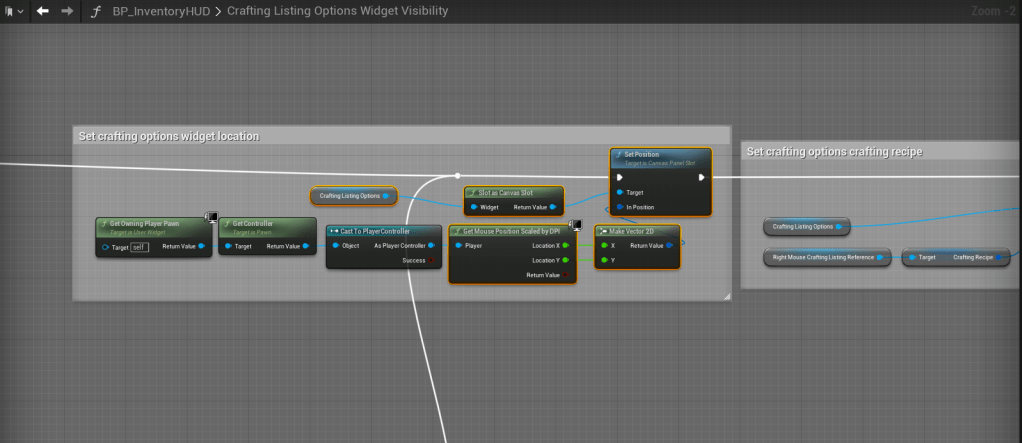Select the 'Set crafting options crafting recipe' comment header
This screenshot has width=1022, height=443.
(x=881, y=151)
